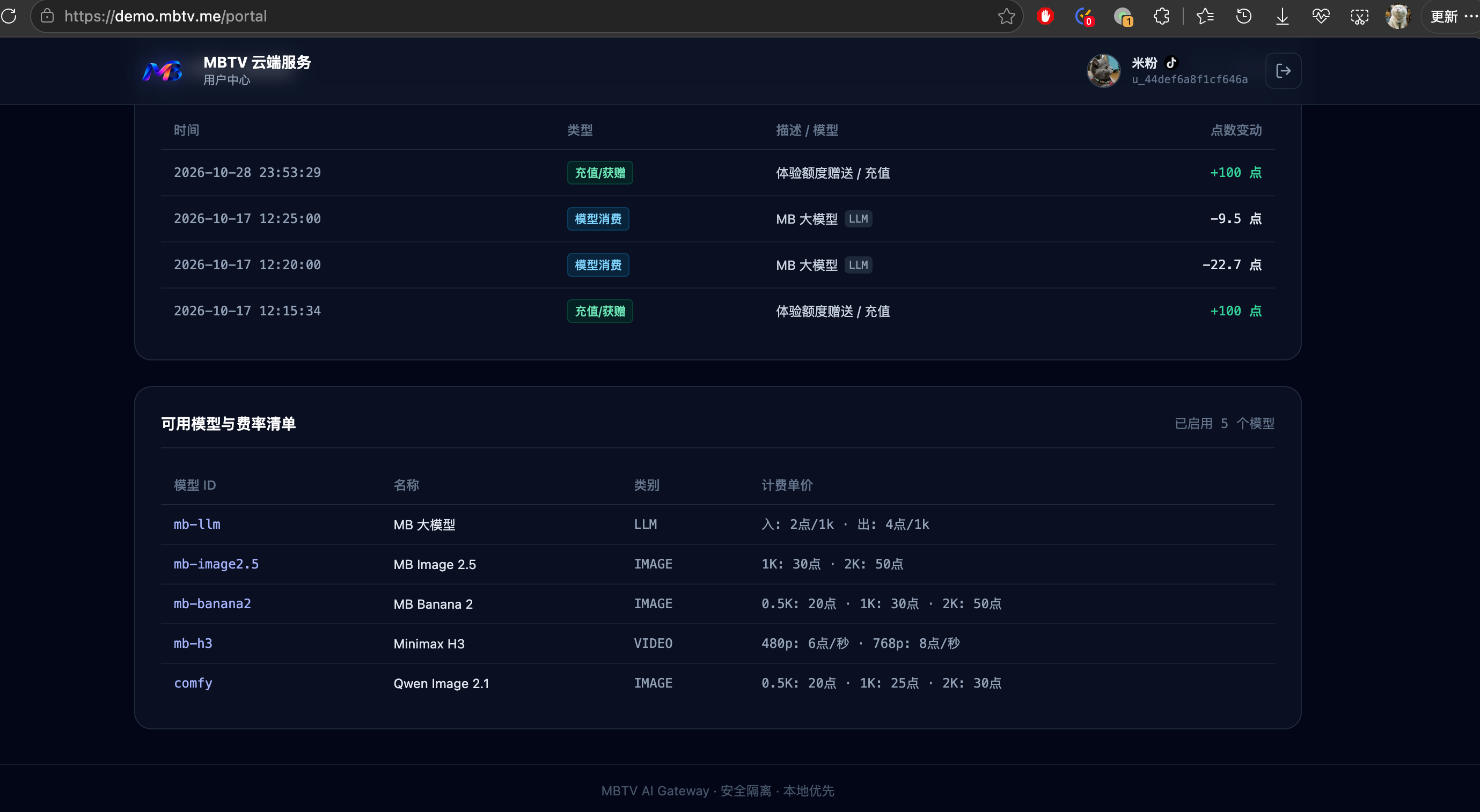Click the 米粉 user avatar picture
Screen dimensions: 1480x812
1103,71
